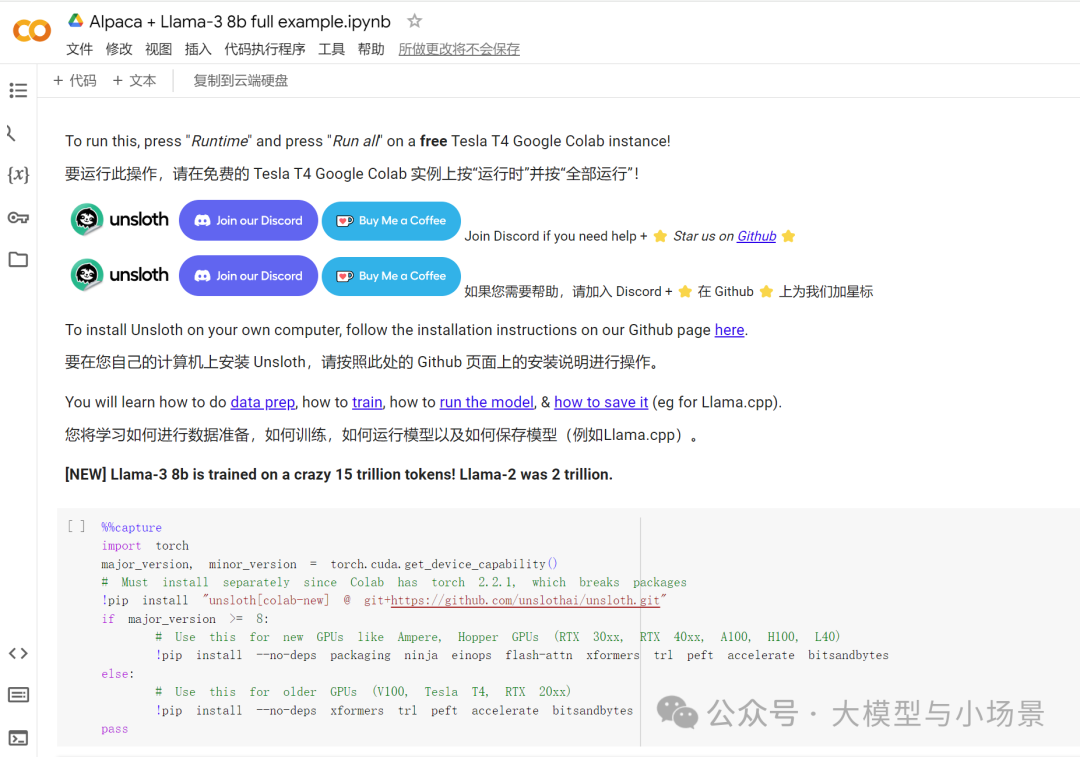The width and height of the screenshot is (1080, 757).
Task: Click the '[NEW] Llama-3 8b is trained' heading
Action: (x=339, y=475)
